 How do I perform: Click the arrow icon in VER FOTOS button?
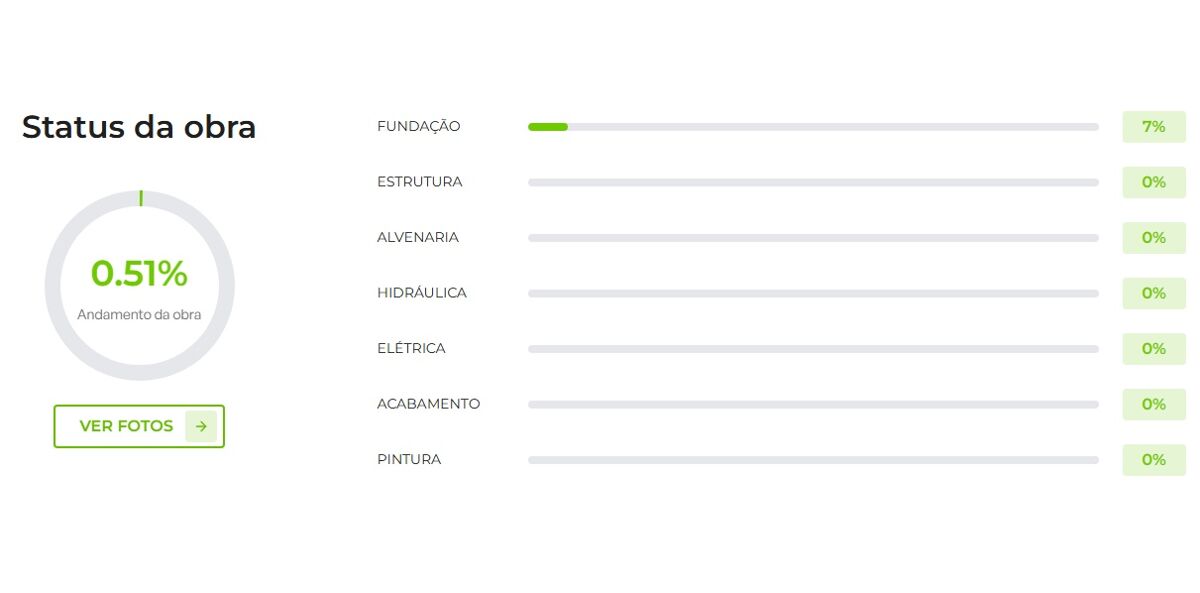click(201, 426)
